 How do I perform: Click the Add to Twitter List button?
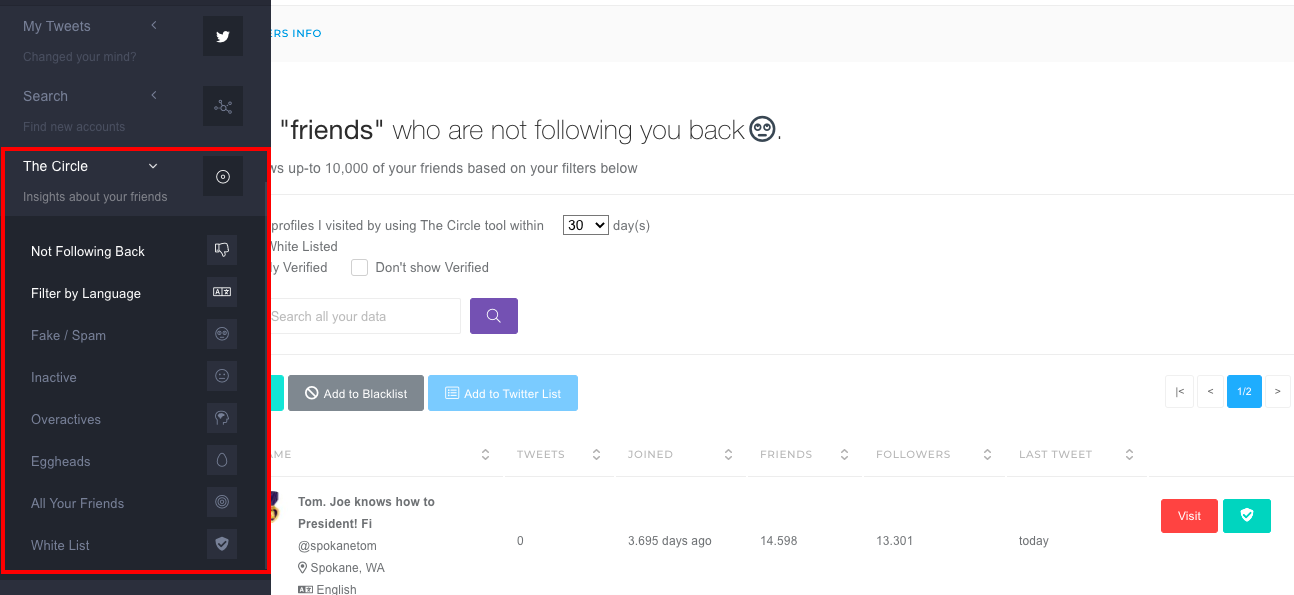click(503, 394)
